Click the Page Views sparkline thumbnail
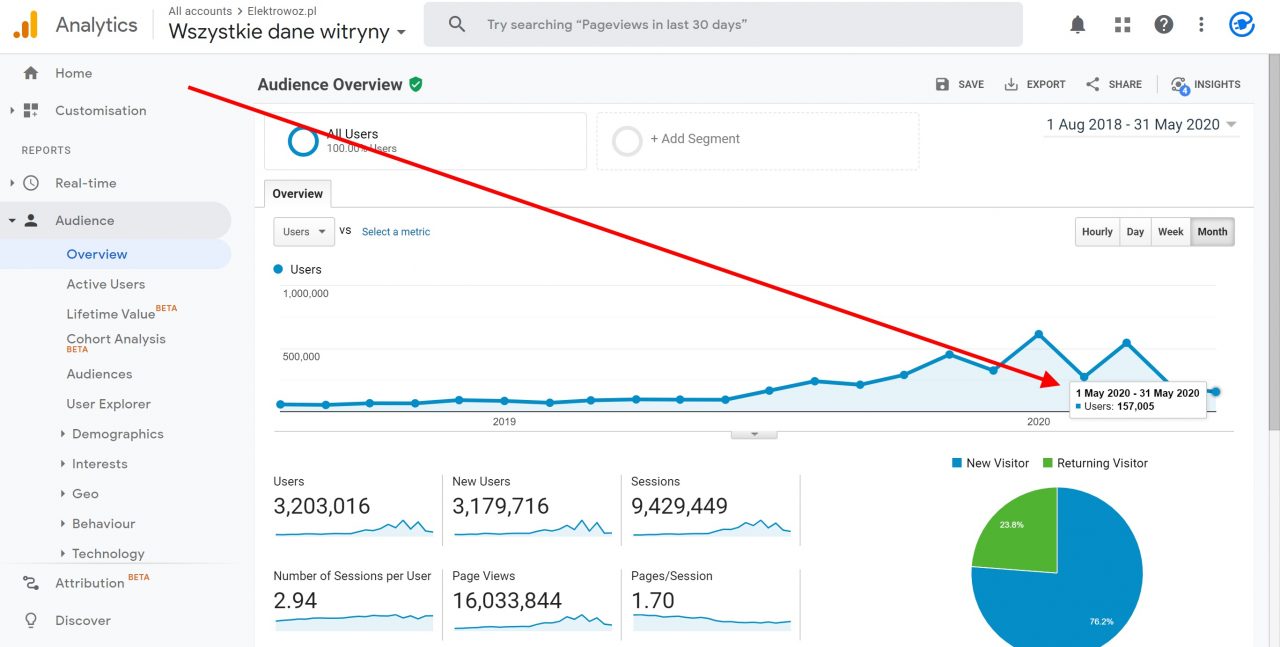 (x=532, y=621)
